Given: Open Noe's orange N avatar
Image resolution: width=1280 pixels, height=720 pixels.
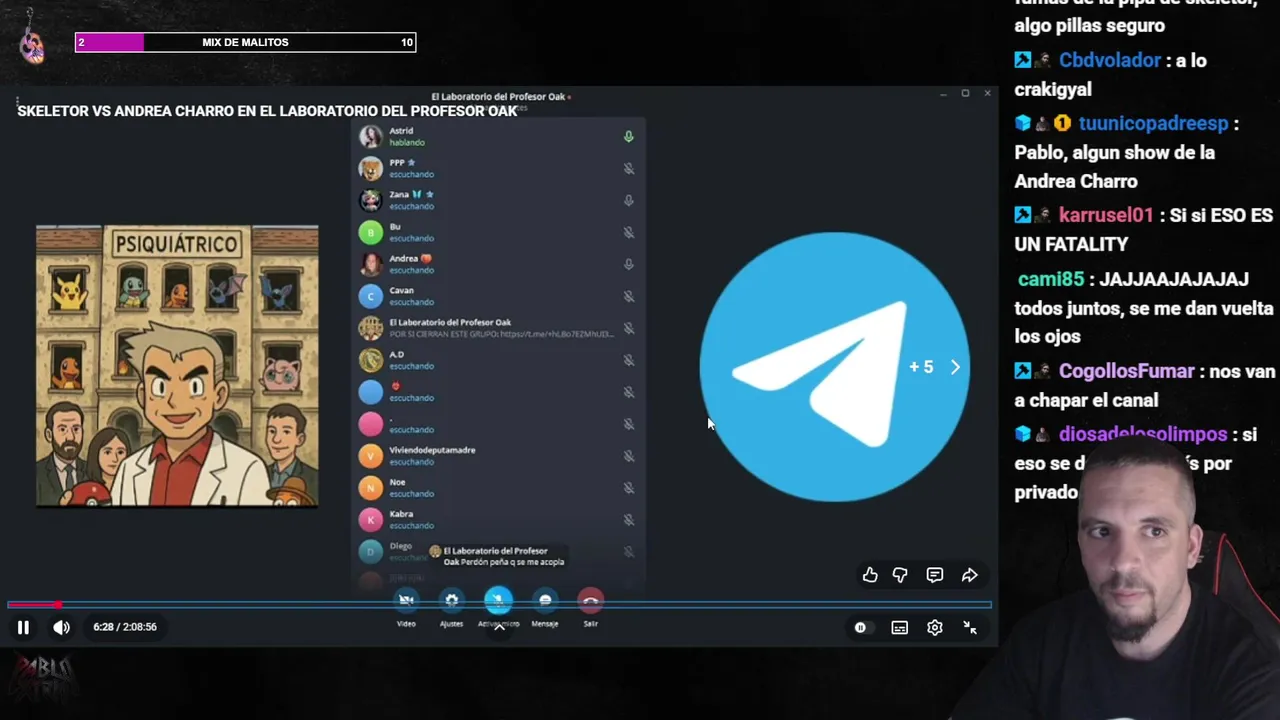Looking at the screenshot, I should (371, 488).
